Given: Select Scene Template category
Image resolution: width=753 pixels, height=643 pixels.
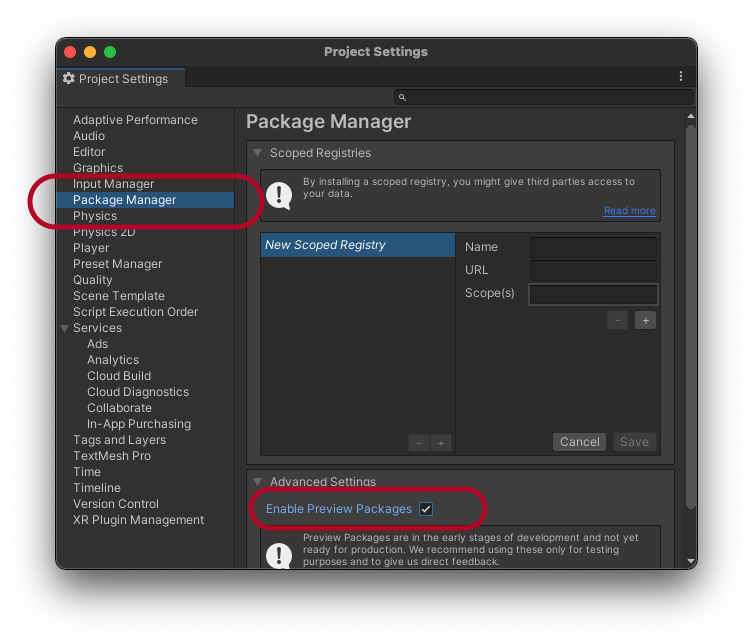Looking at the screenshot, I should click(119, 296).
